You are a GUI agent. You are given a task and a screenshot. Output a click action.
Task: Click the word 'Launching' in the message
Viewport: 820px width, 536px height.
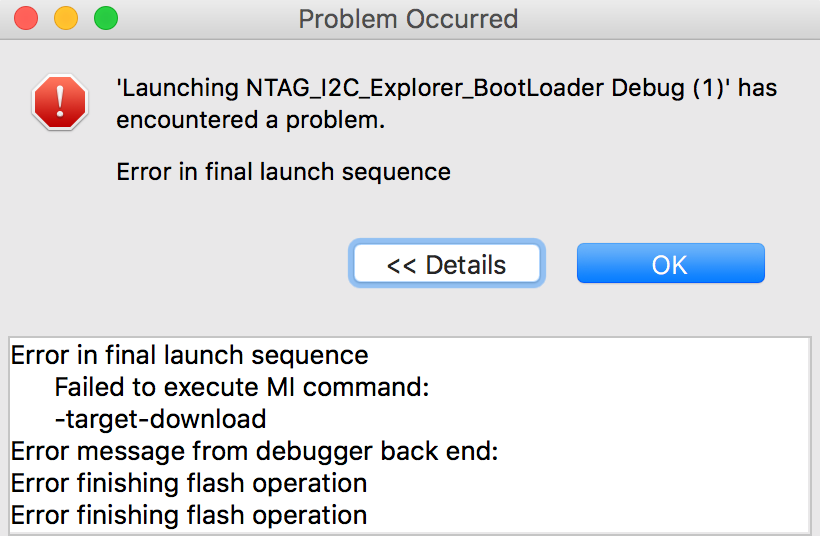179,88
